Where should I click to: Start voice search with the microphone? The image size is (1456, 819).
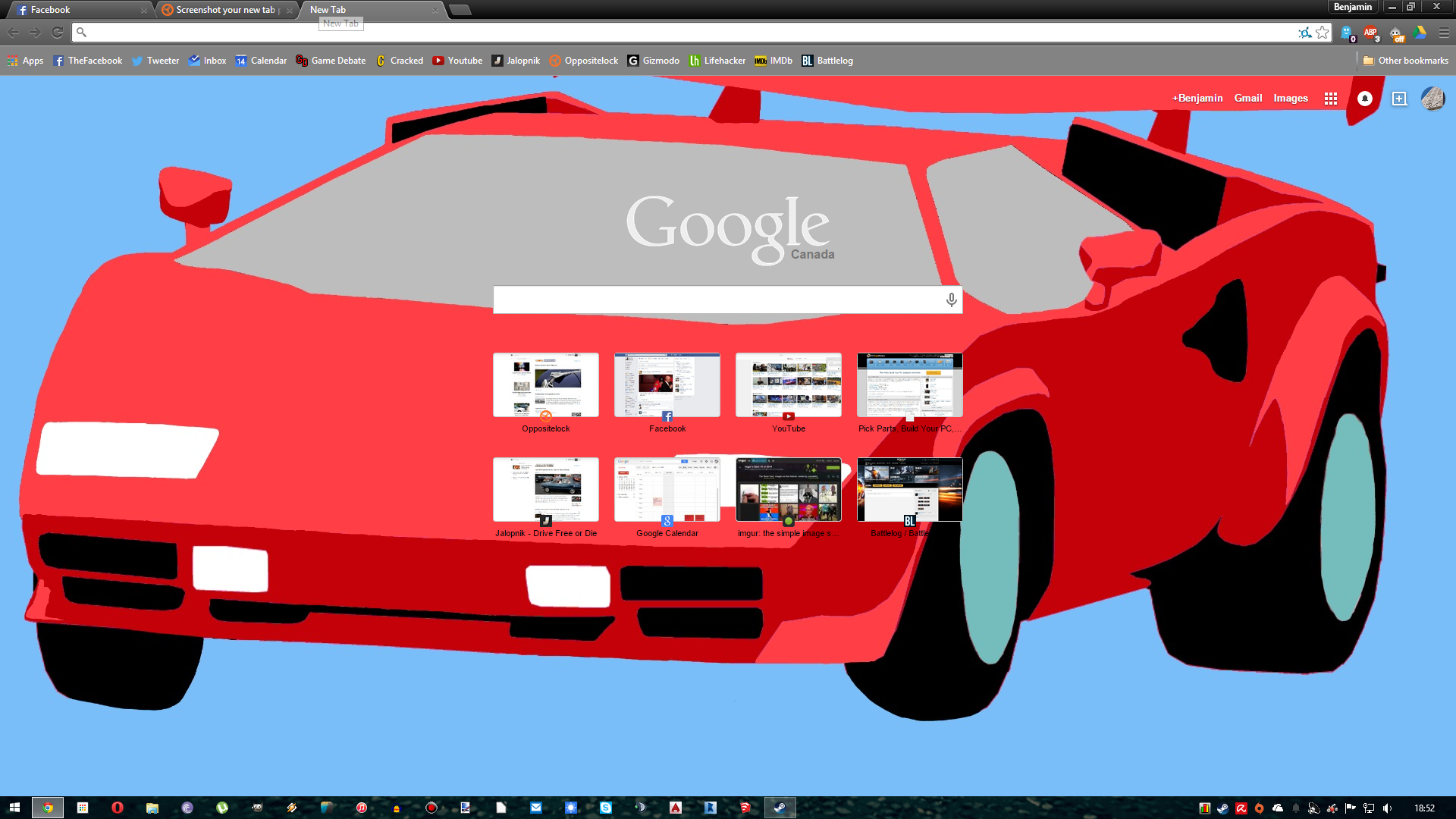point(951,300)
